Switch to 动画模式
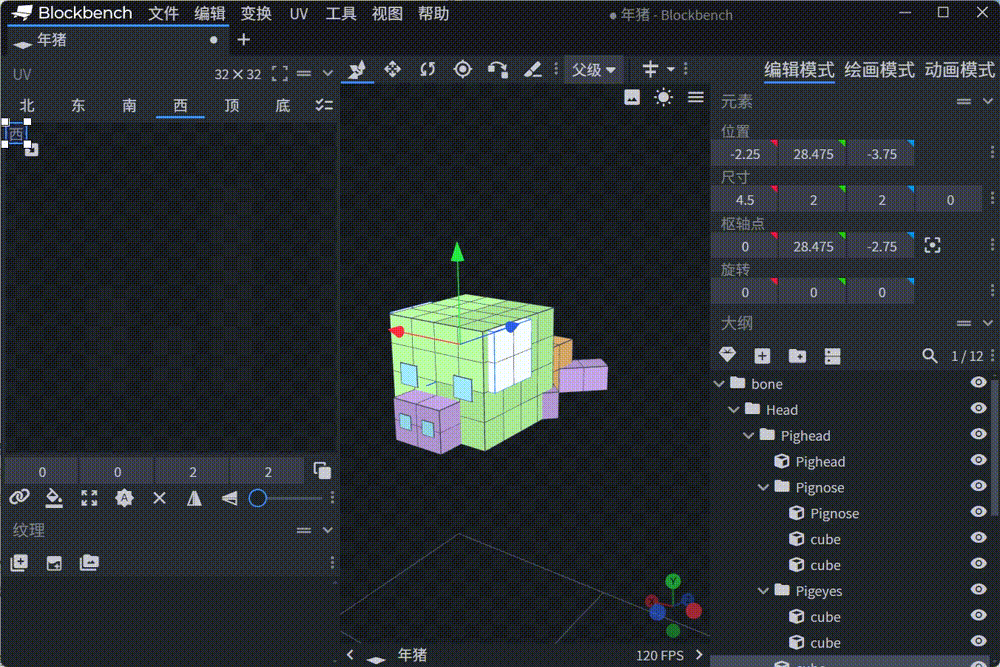Viewport: 1000px width, 667px height. coord(959,70)
